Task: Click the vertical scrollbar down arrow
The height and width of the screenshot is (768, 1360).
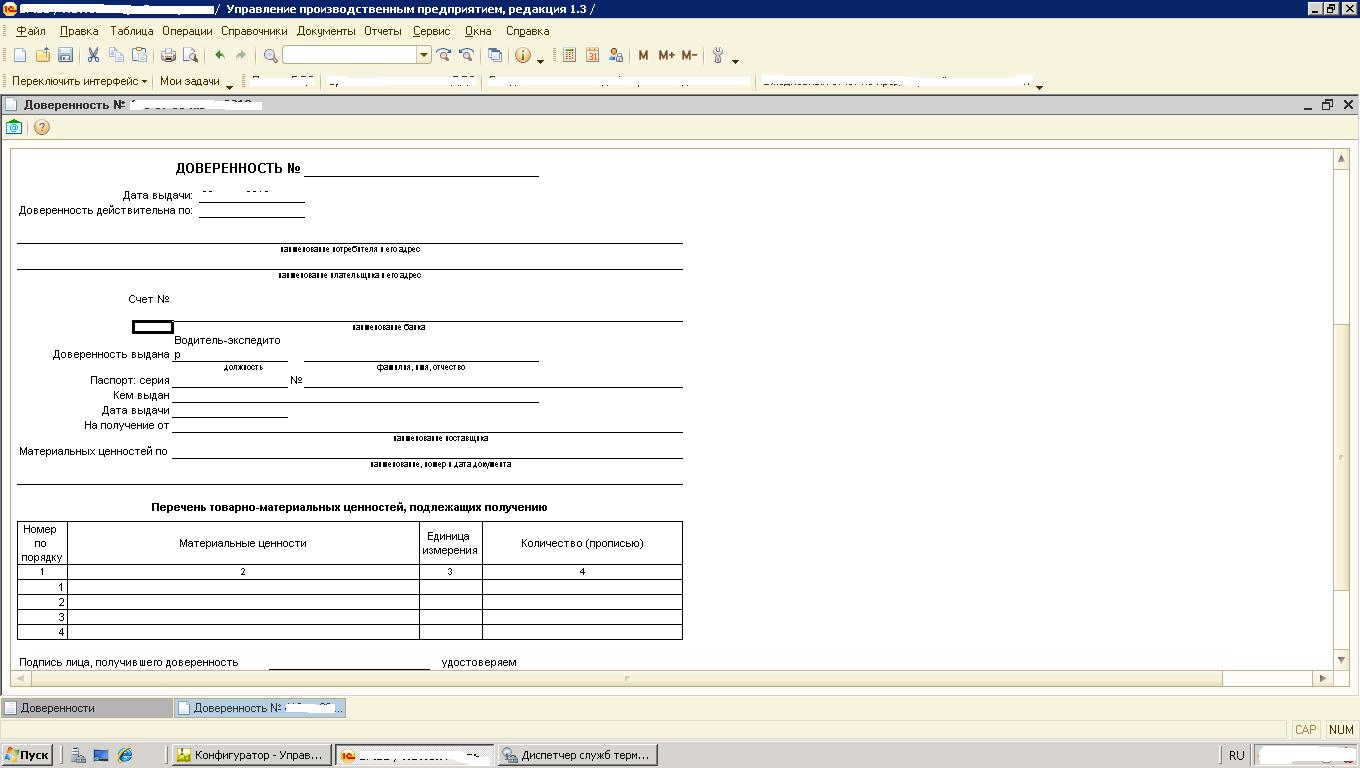Action: [x=1342, y=659]
